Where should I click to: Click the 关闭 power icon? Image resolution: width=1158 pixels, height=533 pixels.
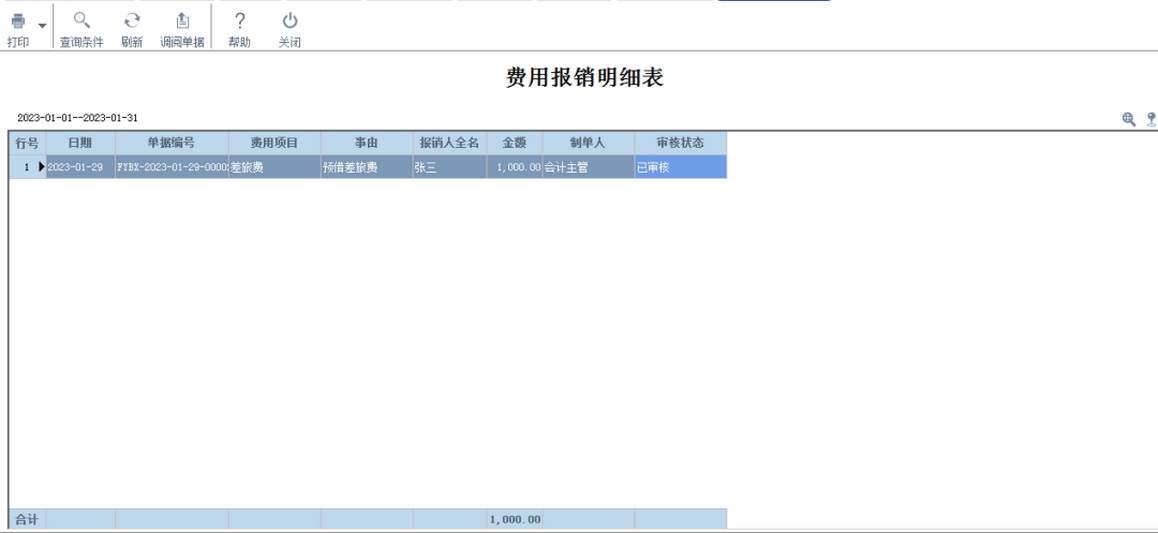(289, 29)
